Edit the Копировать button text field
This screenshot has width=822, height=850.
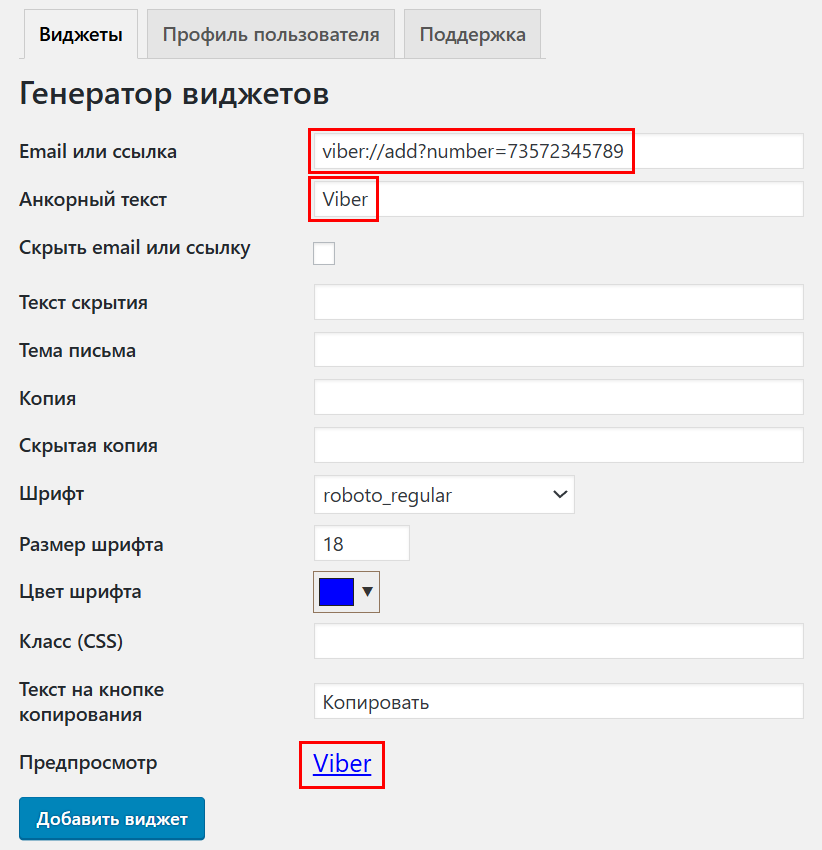(x=558, y=701)
